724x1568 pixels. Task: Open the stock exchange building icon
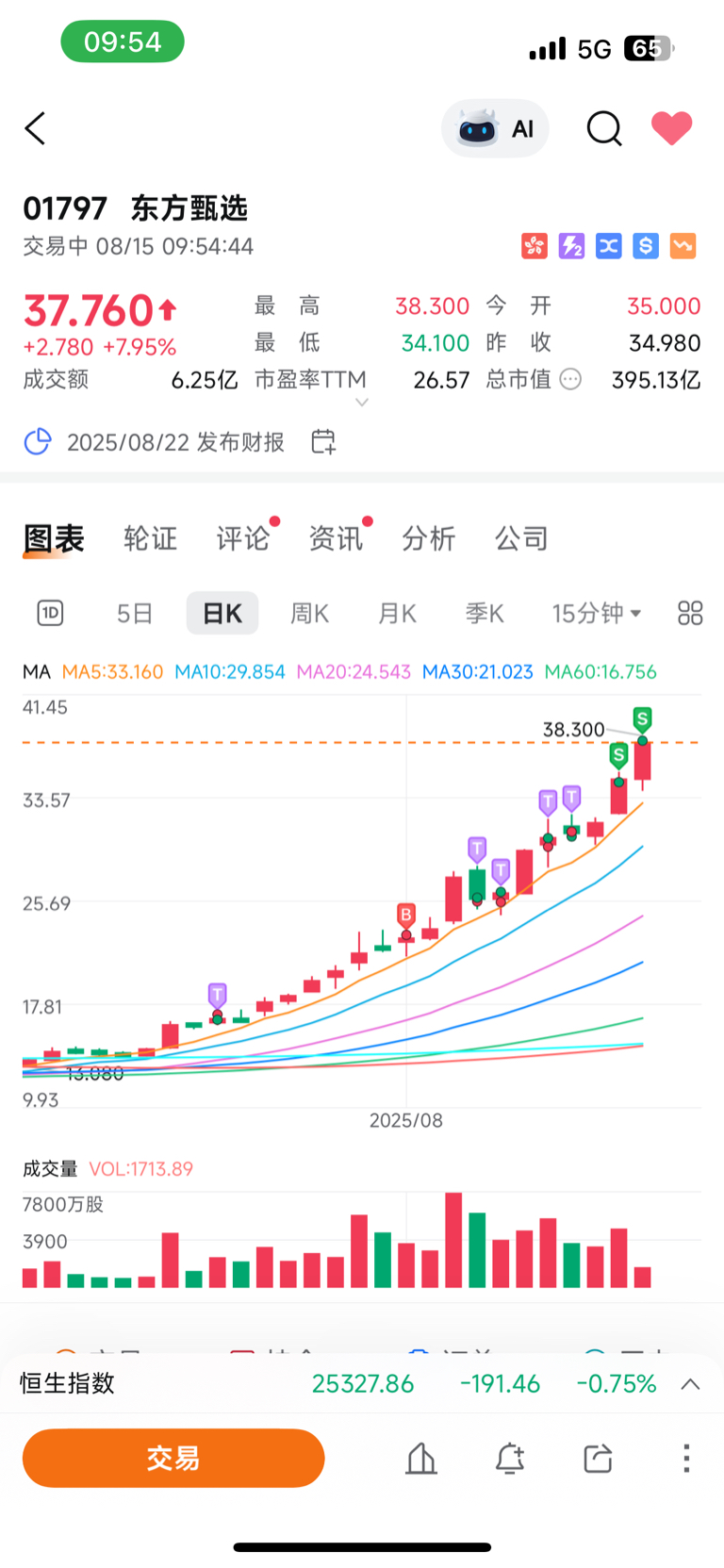pos(421,1459)
